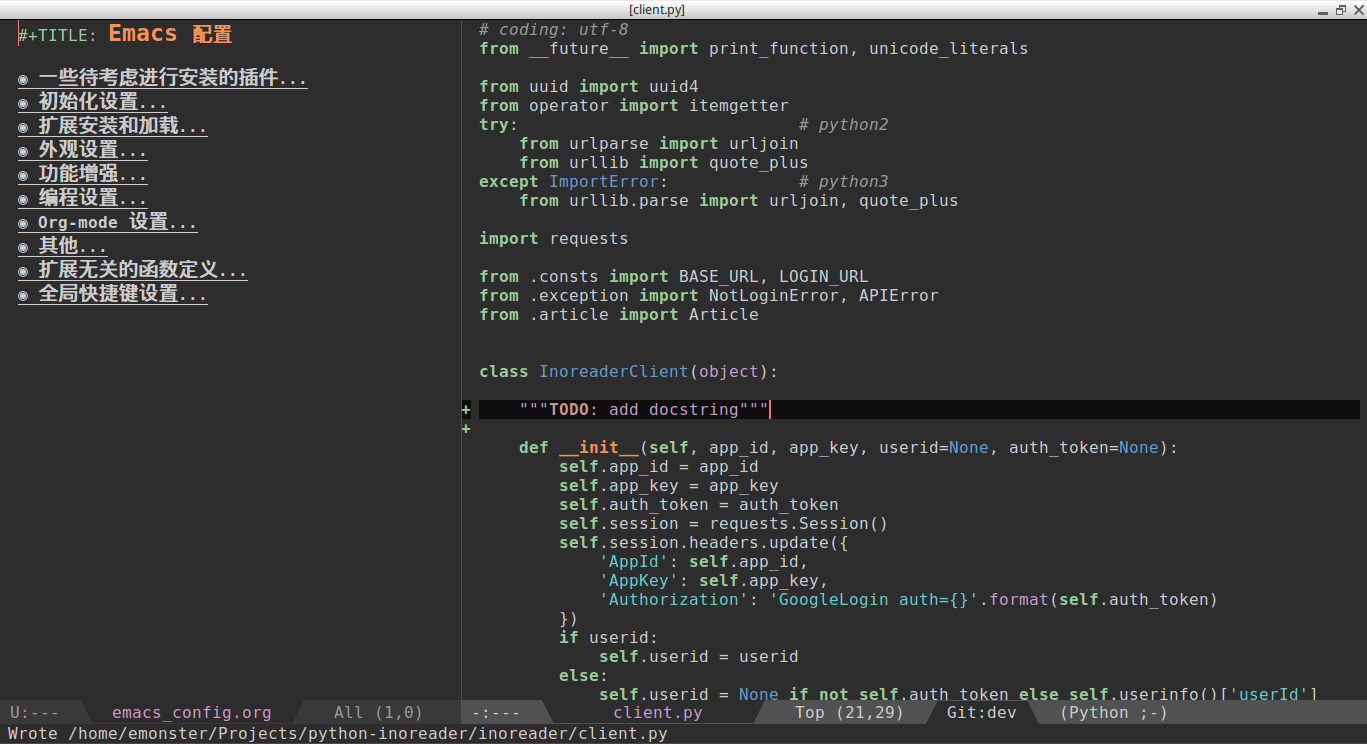The image size is (1367, 744).
Task: Click the bullet before 全局快捷键设置
Action: pyautogui.click(x=23, y=295)
